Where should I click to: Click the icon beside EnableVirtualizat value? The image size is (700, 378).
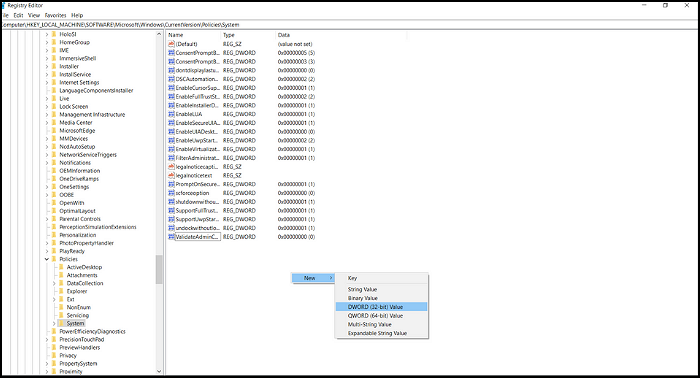pyautogui.click(x=171, y=149)
